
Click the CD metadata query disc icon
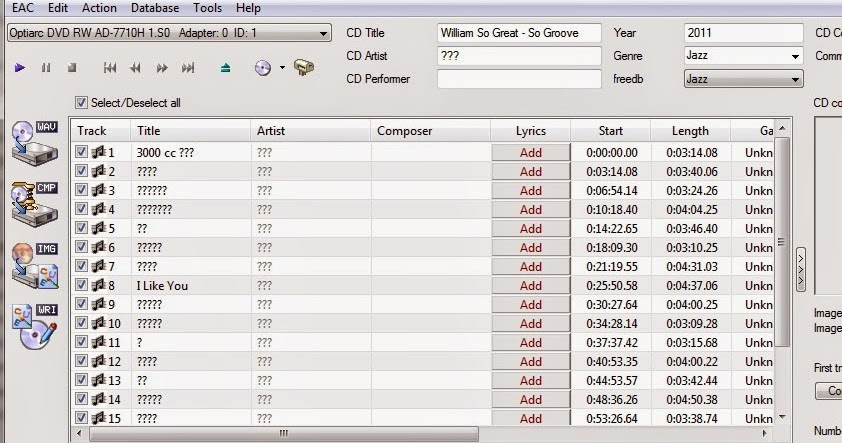coord(263,68)
